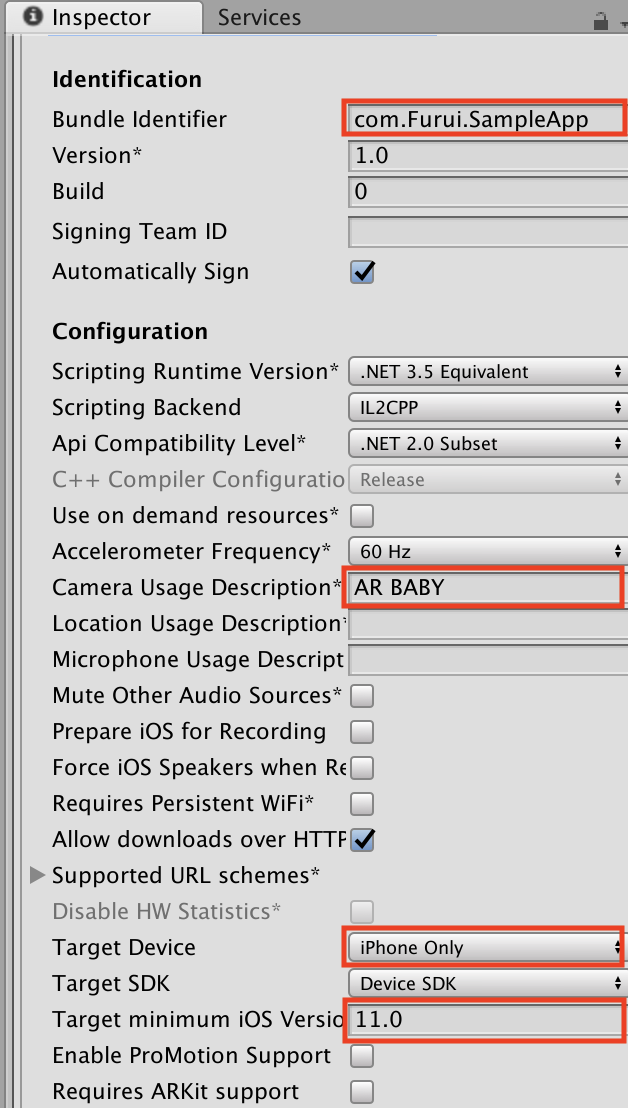Image resolution: width=628 pixels, height=1108 pixels.
Task: Select the Inspector tab
Action: point(100,17)
